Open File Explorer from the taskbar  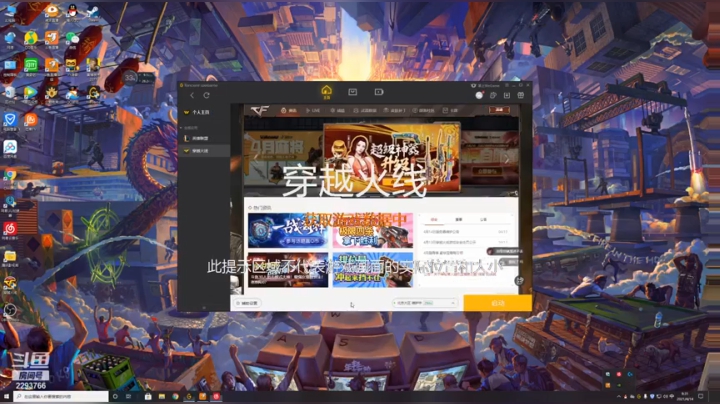click(x=162, y=396)
